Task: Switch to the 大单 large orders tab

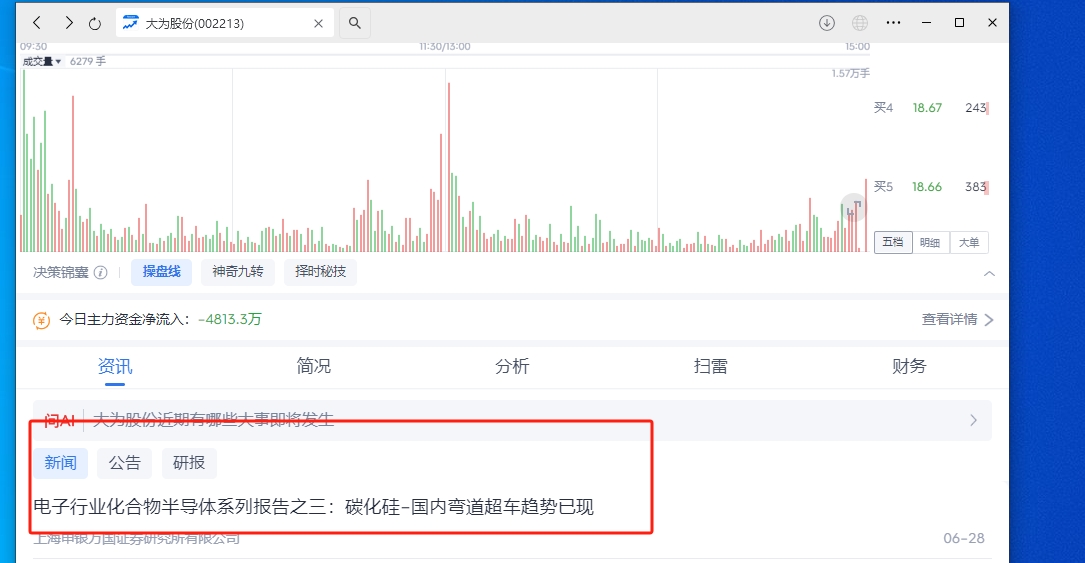Action: pyautogui.click(x=969, y=243)
